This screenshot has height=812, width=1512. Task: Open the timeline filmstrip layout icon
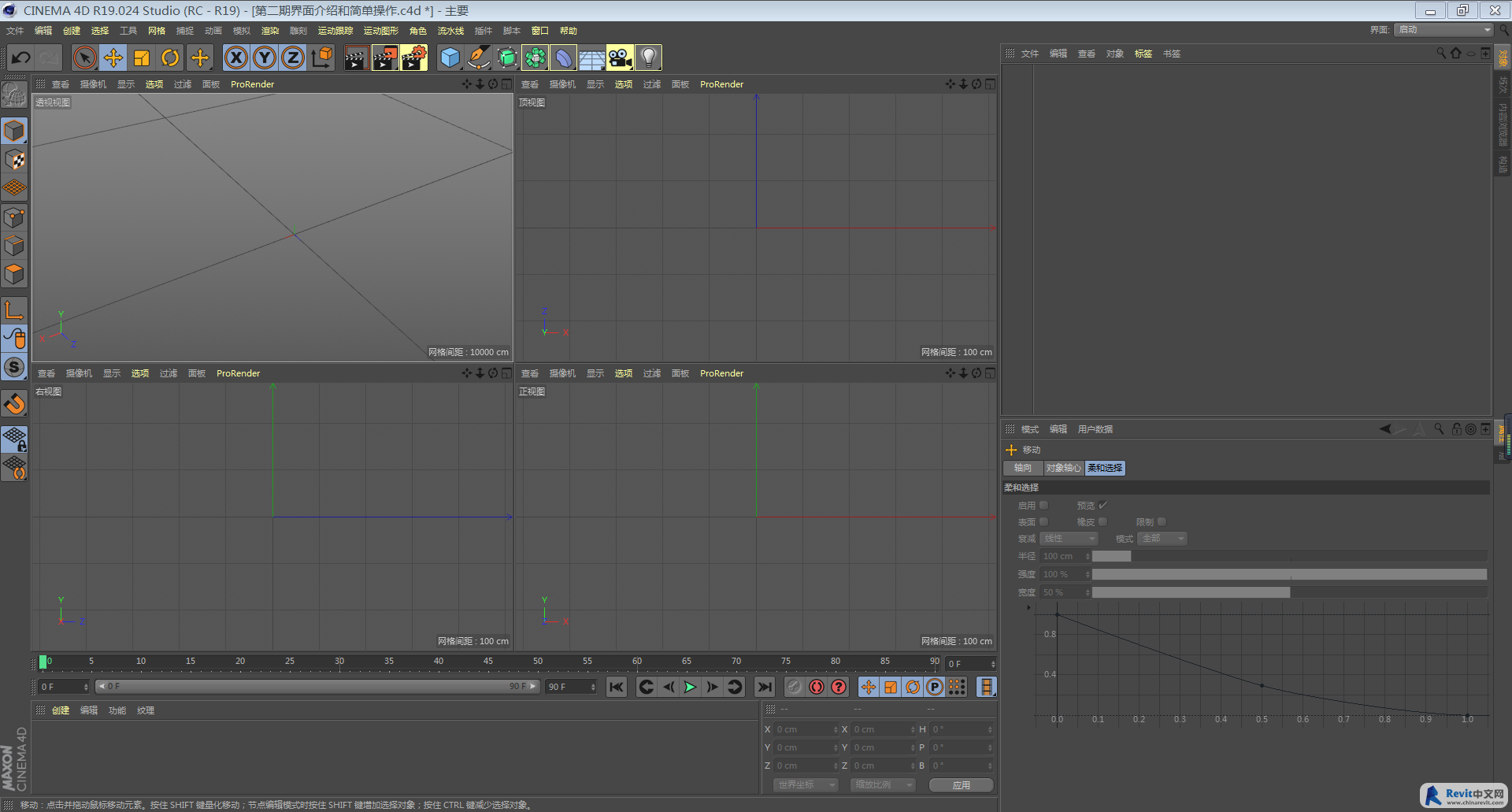(986, 687)
